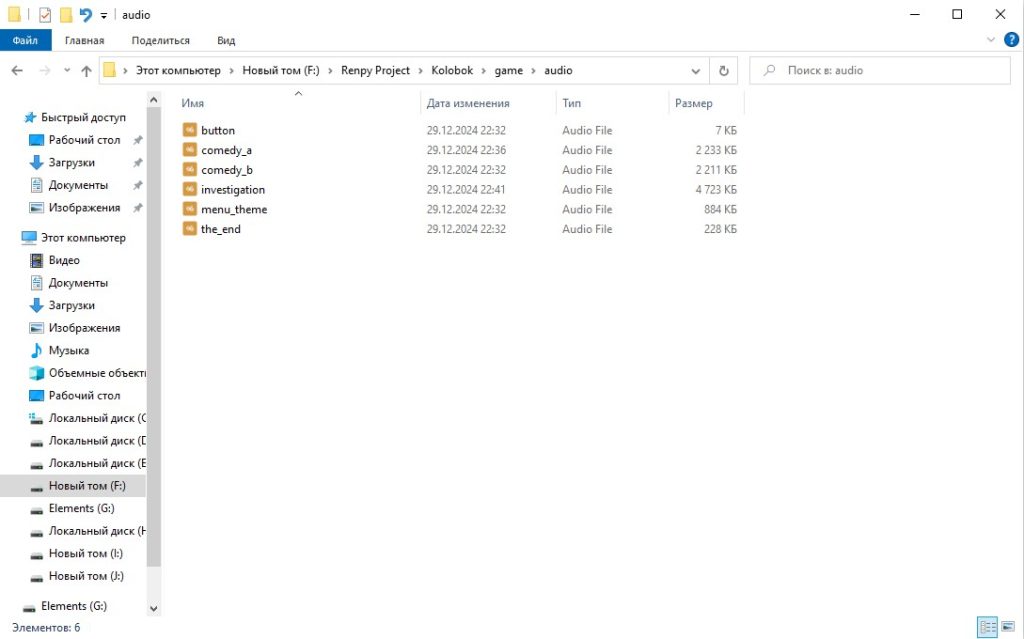Select Музыка in the navigation pane
The height and width of the screenshot is (639, 1024).
coord(69,350)
